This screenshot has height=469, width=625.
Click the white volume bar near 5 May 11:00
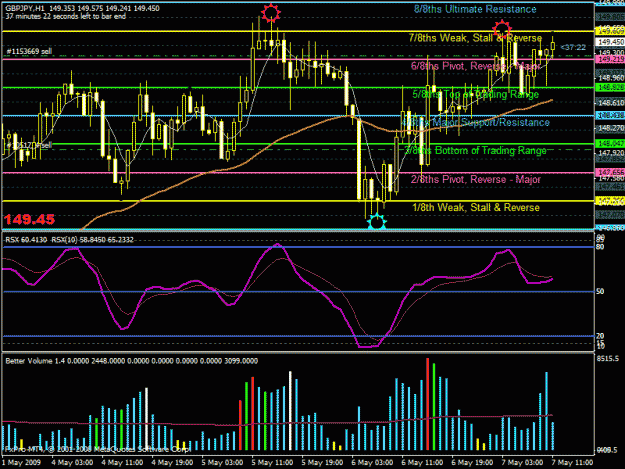pyautogui.click(x=290, y=411)
